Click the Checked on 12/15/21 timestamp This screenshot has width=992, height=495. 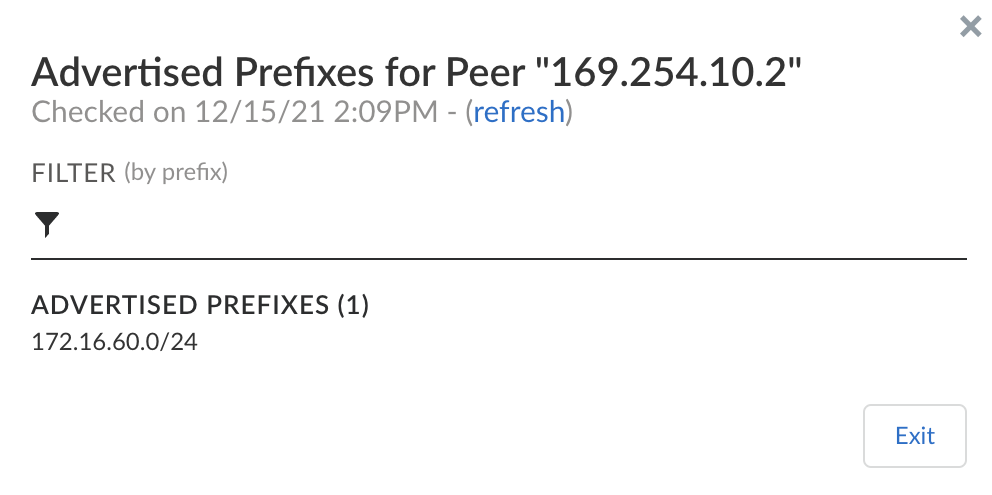pyautogui.click(x=235, y=112)
